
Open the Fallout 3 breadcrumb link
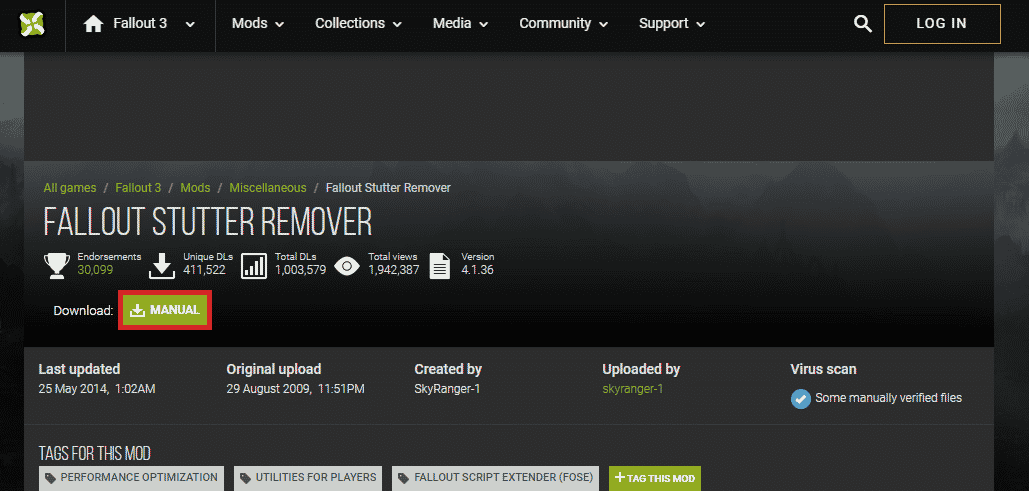tap(138, 188)
